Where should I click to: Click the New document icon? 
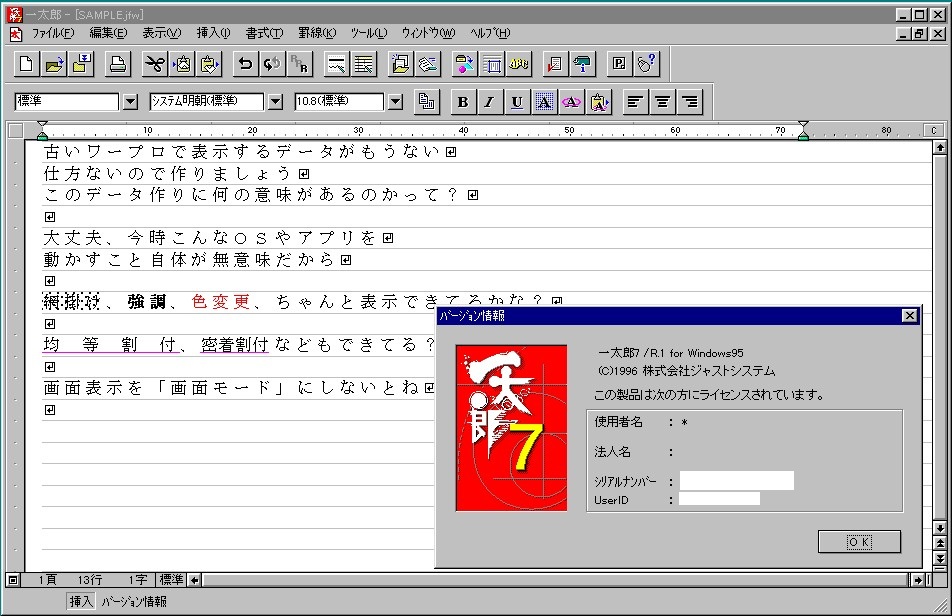[27, 65]
